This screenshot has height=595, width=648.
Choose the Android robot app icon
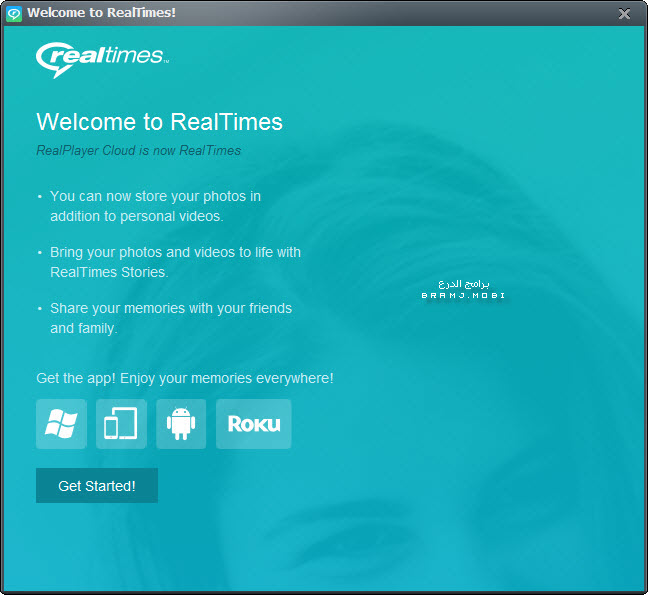181,424
